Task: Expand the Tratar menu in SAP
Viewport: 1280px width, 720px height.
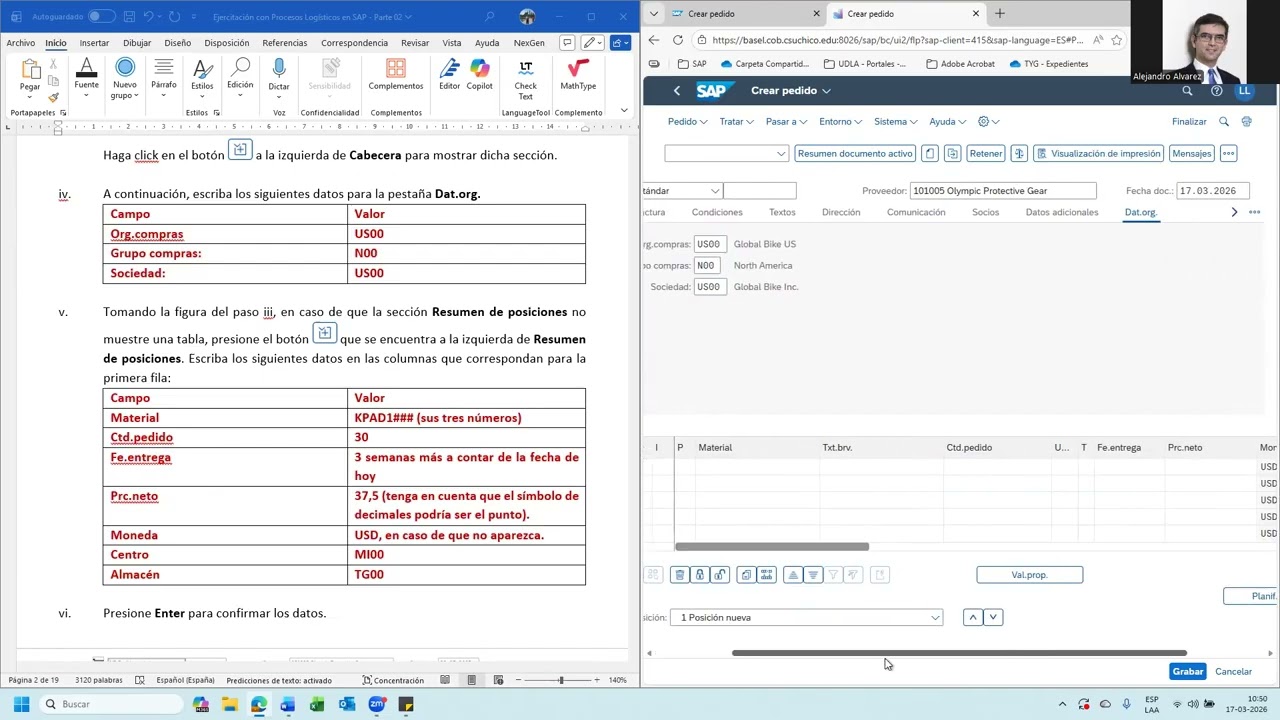Action: (x=737, y=121)
